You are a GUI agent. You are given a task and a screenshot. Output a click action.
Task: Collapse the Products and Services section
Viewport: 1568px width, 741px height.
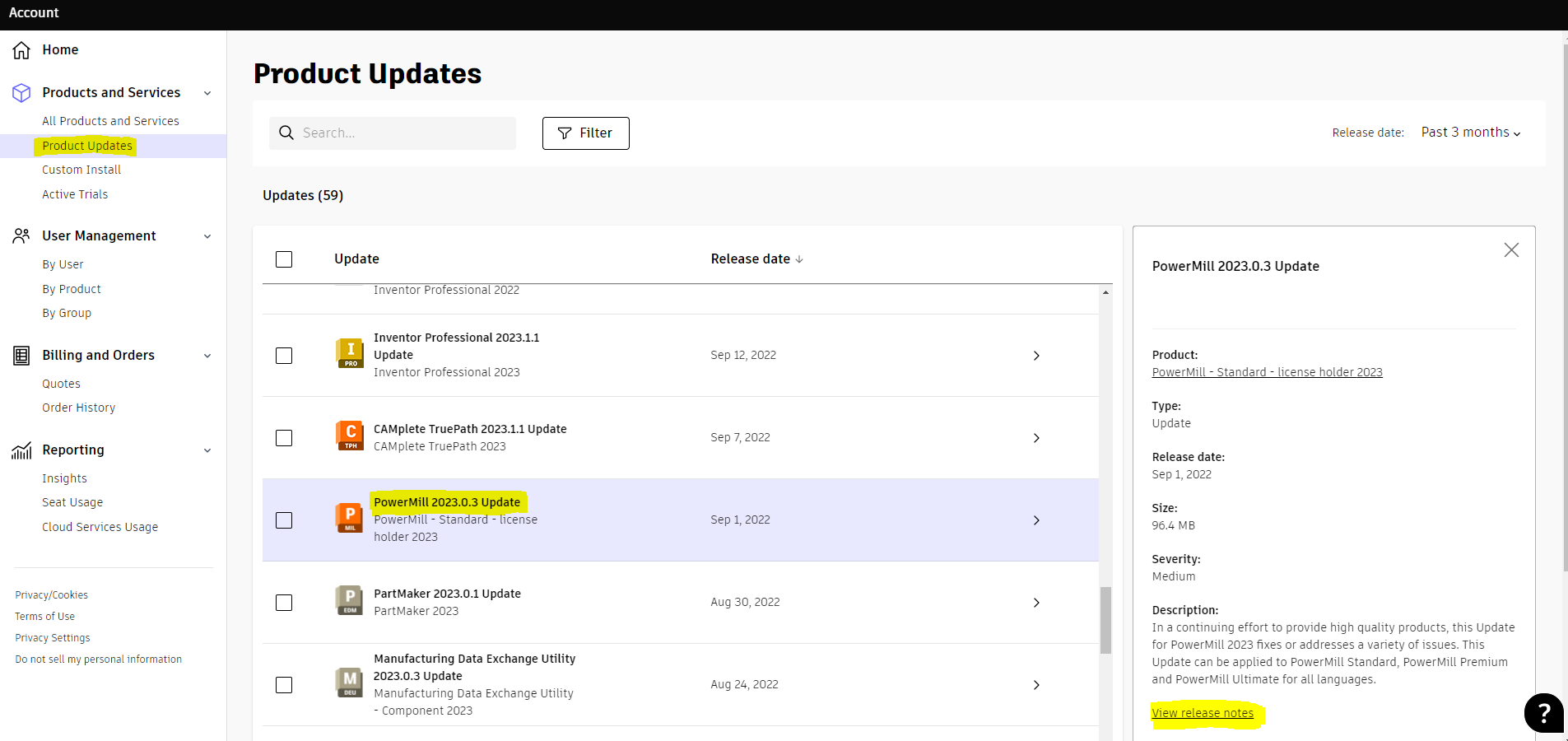coord(207,93)
